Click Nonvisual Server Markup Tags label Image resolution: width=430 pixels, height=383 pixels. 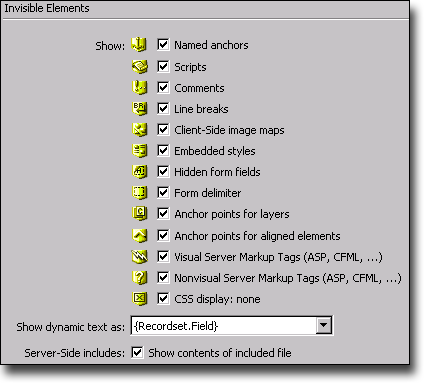click(288, 278)
